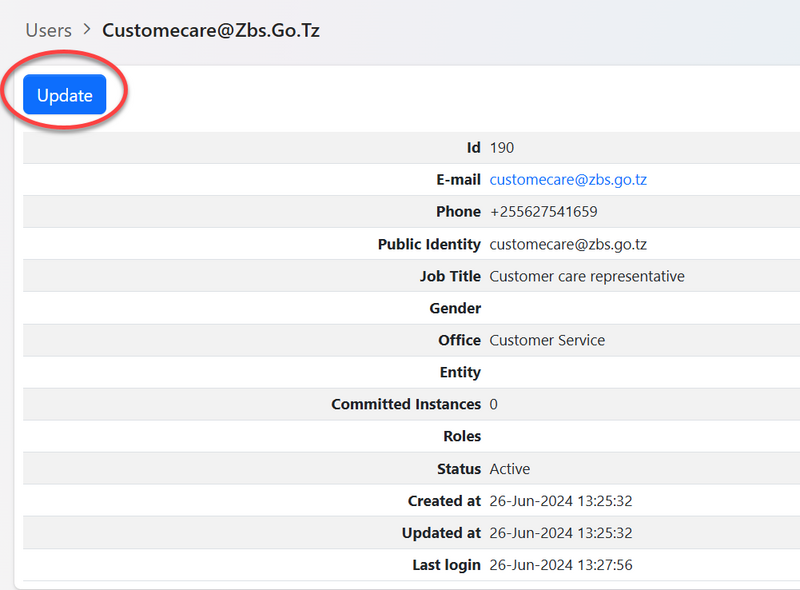The image size is (800, 590).
Task: Click the customecare@zbs.go.tz e-mail link
Action: point(568,180)
